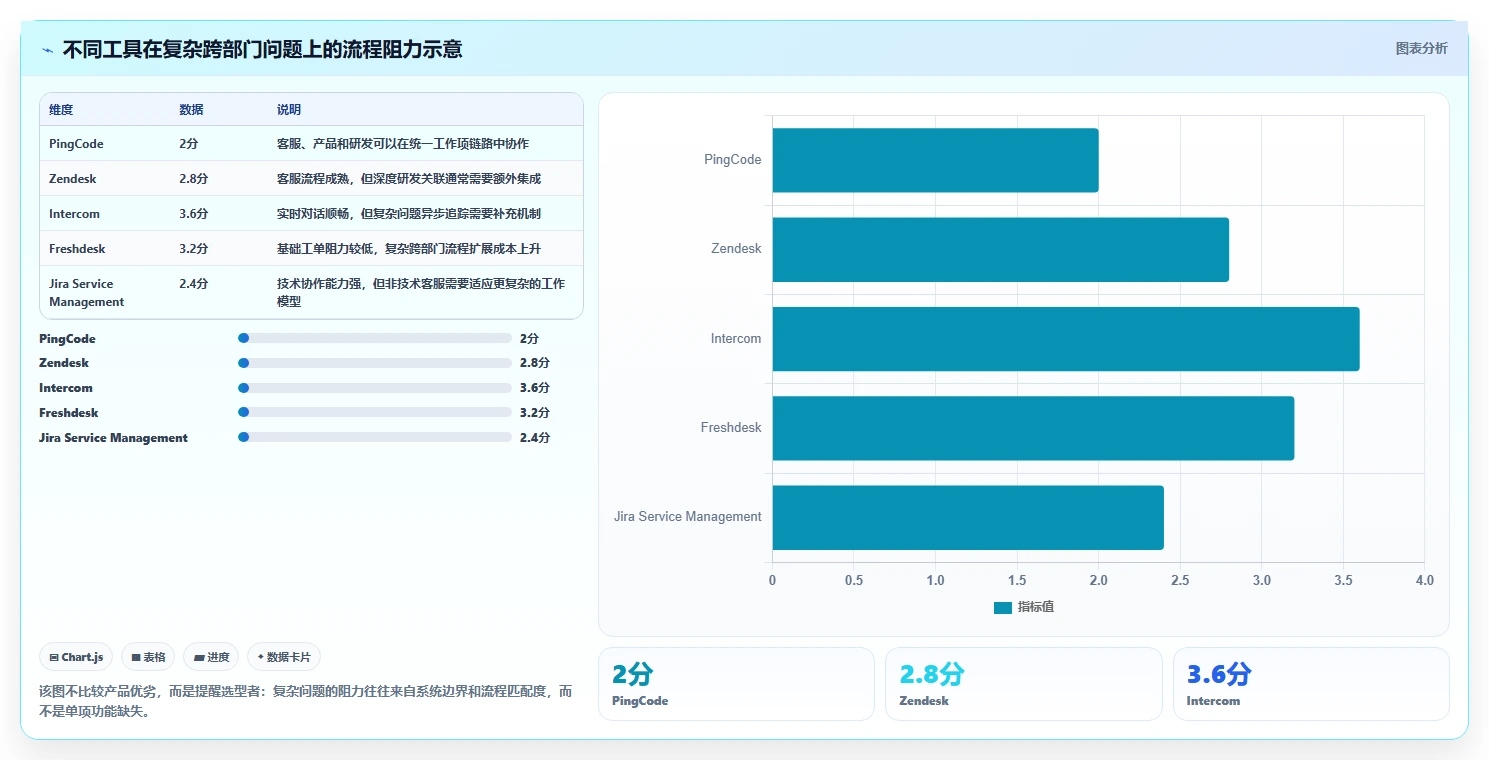Image resolution: width=1489 pixels, height=760 pixels.
Task: Click the Intercom progress bar
Action: pos(375,388)
